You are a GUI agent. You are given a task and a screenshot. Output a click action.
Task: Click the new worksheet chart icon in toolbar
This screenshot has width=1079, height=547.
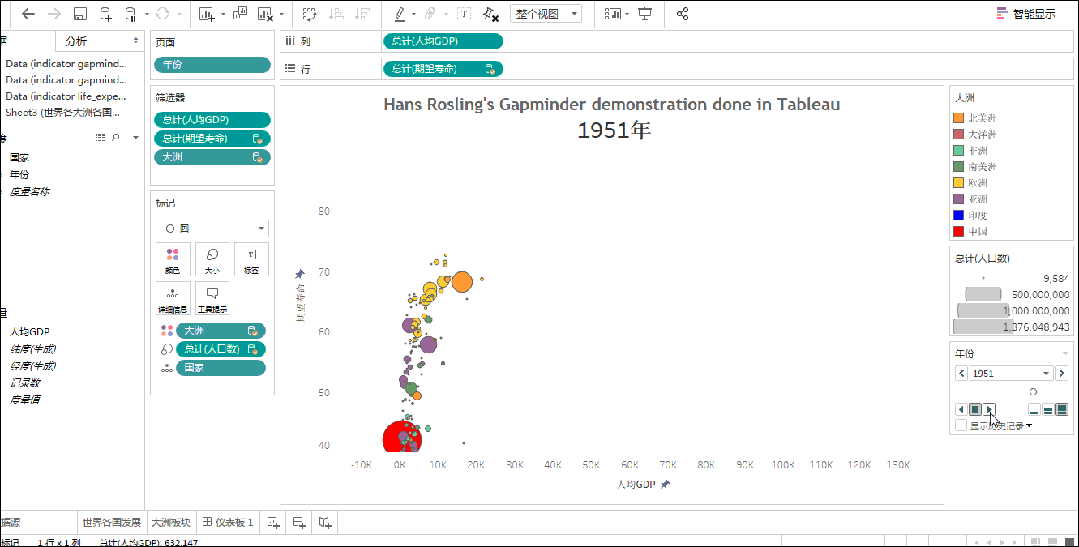[206, 14]
